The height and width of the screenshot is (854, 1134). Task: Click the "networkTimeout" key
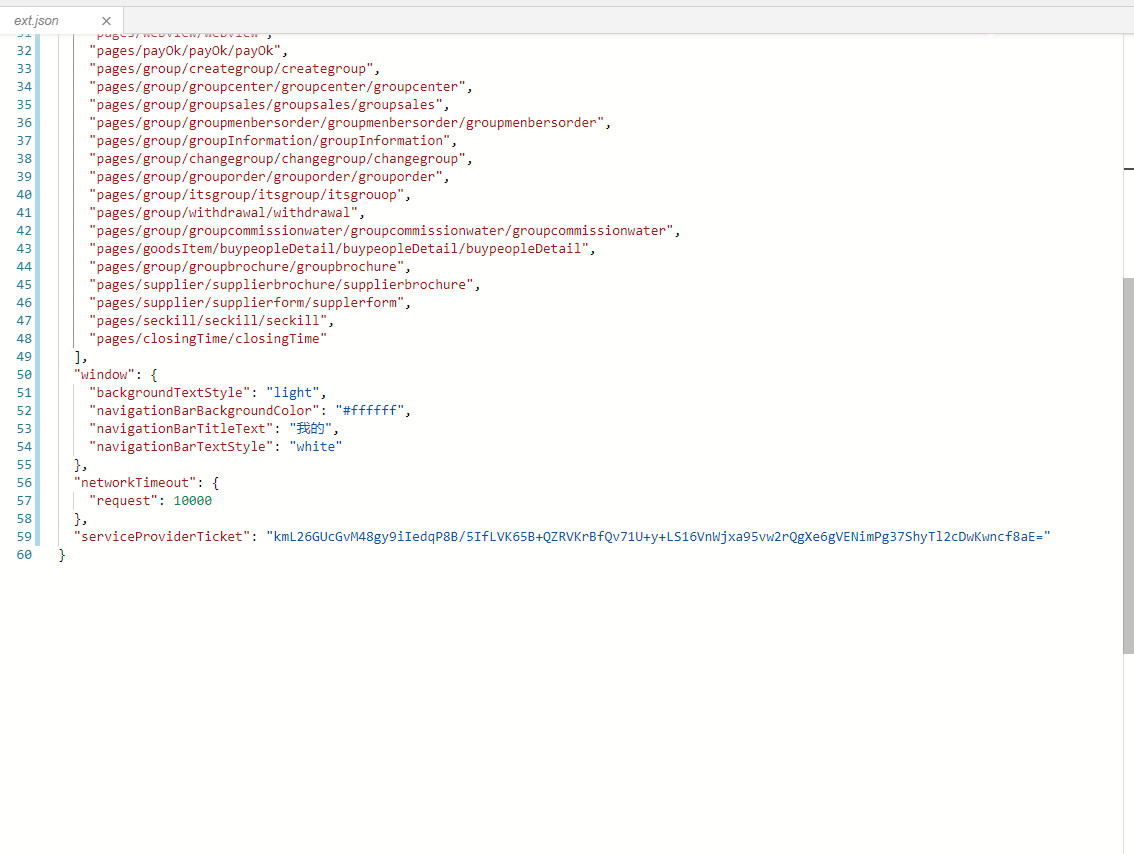[135, 482]
